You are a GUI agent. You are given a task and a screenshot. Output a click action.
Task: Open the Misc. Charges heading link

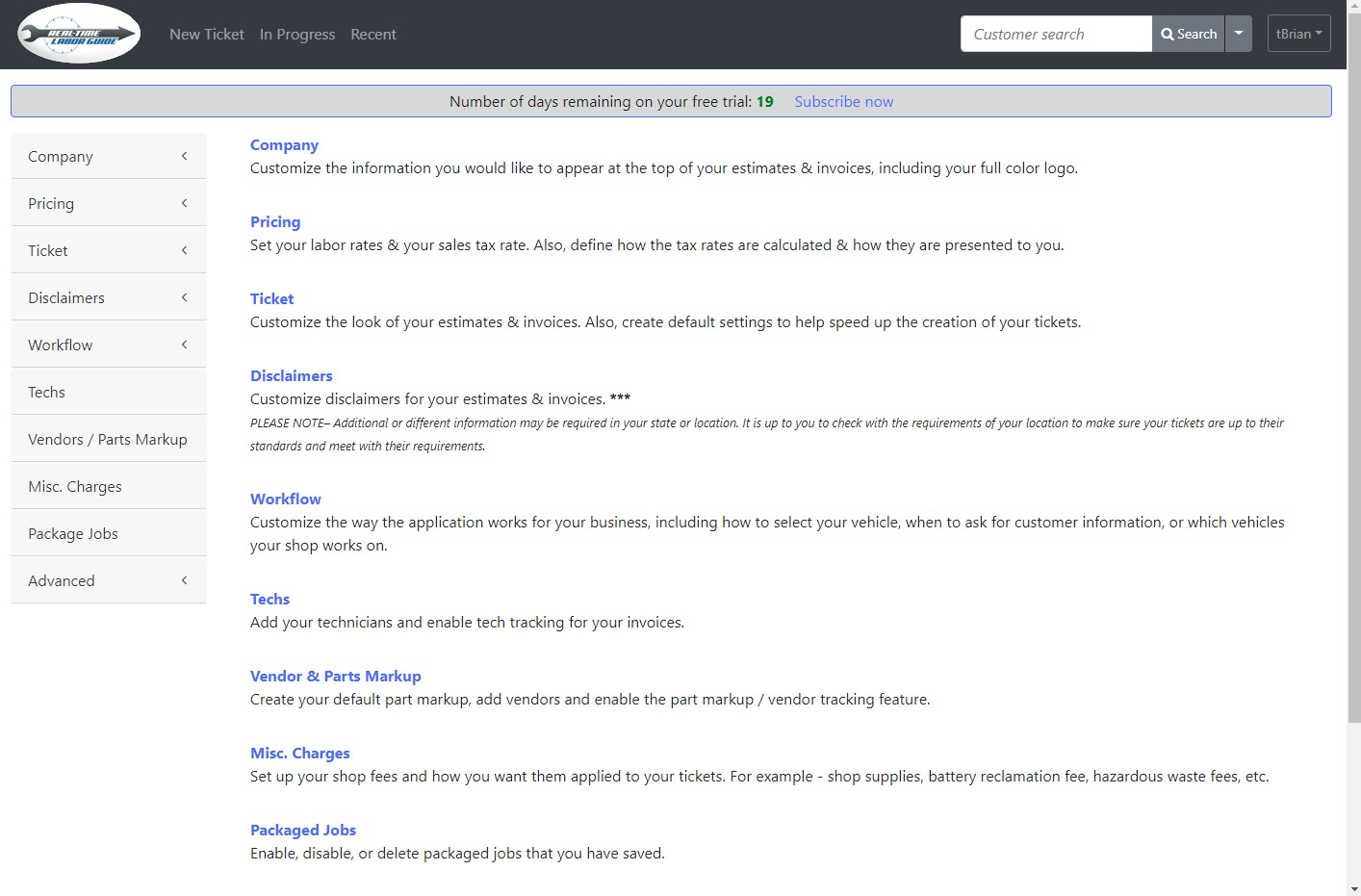(x=300, y=753)
